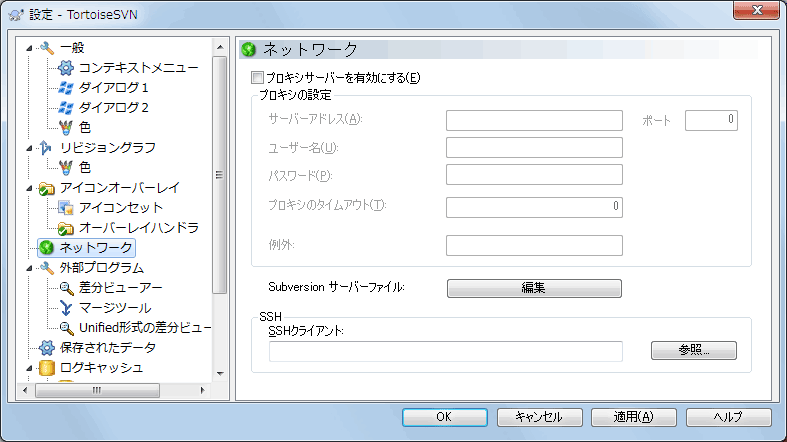Click the パスワード input field

point(534,175)
